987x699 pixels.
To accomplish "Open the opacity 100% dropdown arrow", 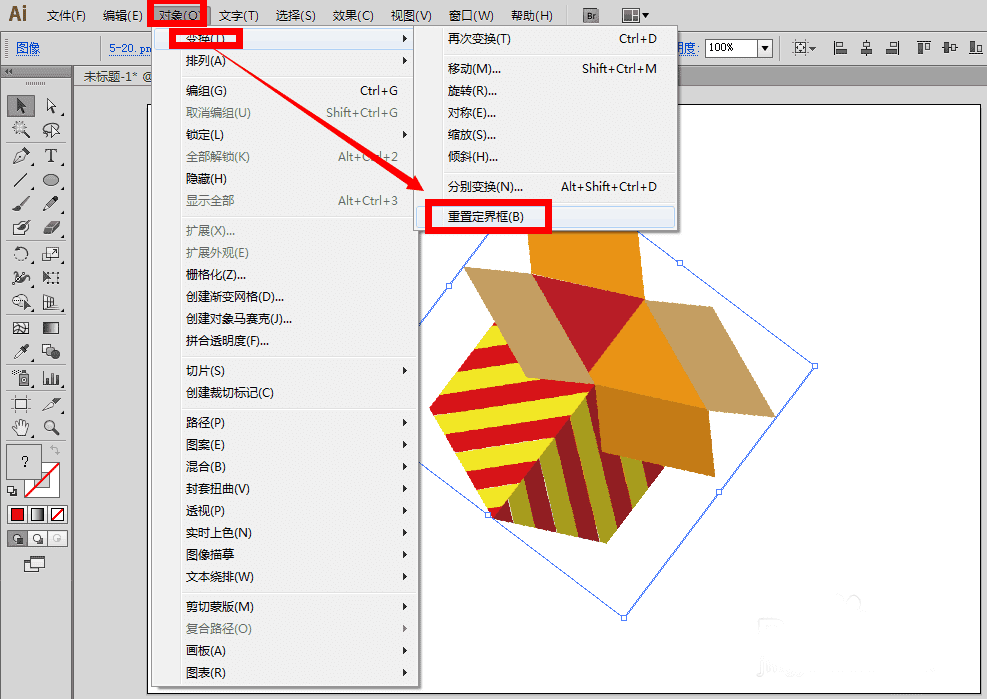I will point(765,48).
